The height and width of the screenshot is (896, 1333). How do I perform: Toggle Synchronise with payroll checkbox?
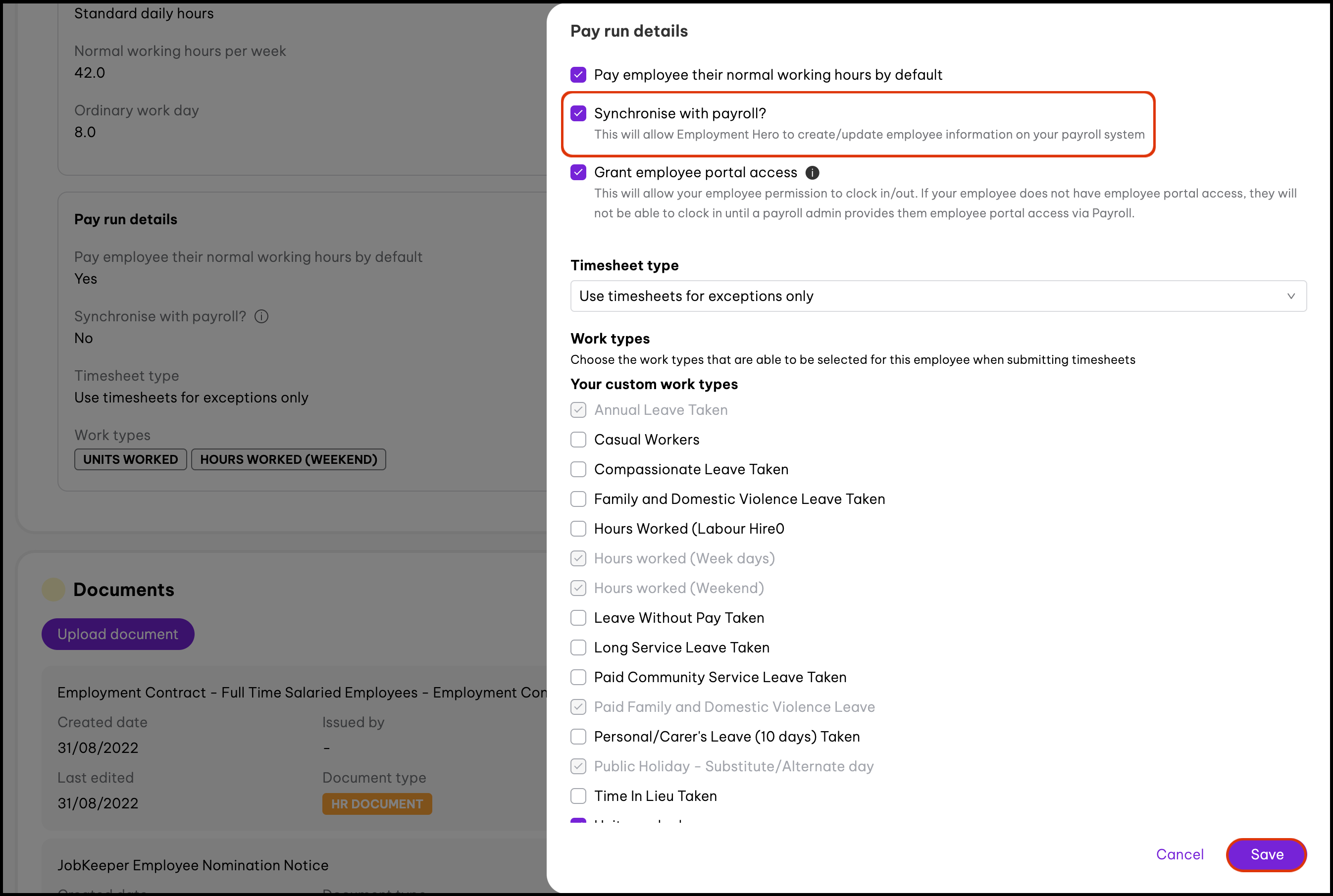tap(578, 114)
